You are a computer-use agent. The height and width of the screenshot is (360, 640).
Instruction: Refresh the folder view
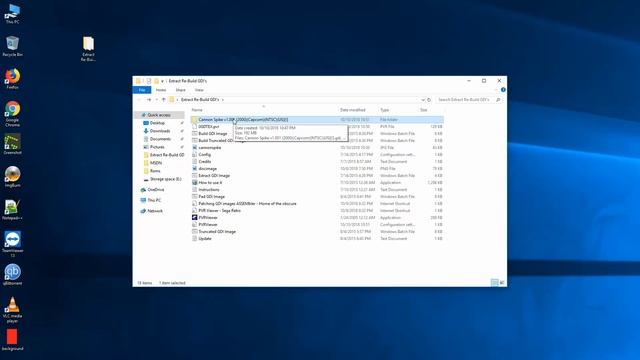pos(429,100)
